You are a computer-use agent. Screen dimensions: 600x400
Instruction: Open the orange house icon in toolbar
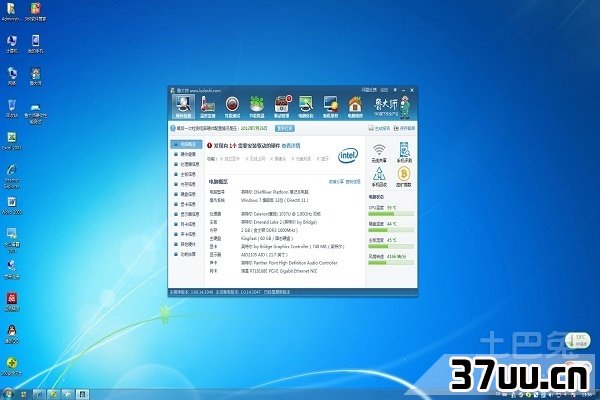pyautogui.click(x=355, y=106)
